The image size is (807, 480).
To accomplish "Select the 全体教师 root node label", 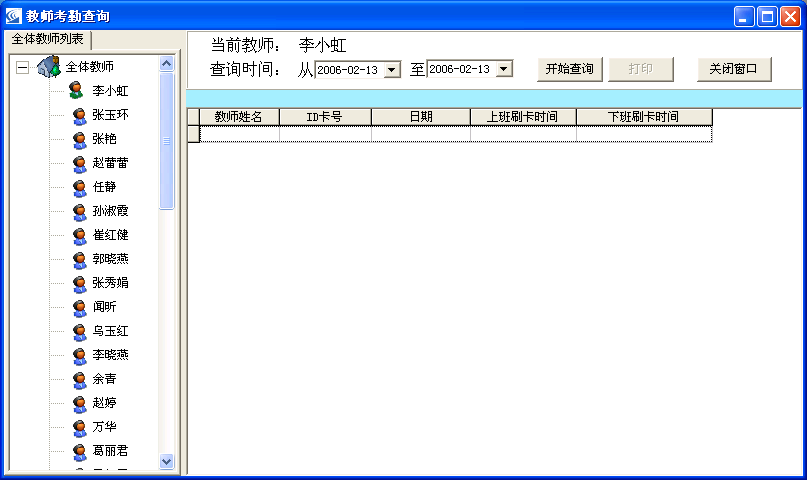I will (90, 67).
